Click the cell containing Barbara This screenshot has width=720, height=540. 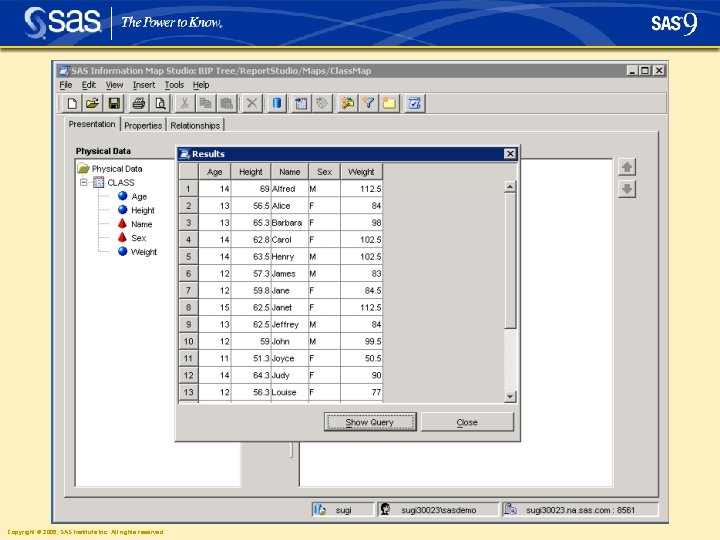coord(290,223)
